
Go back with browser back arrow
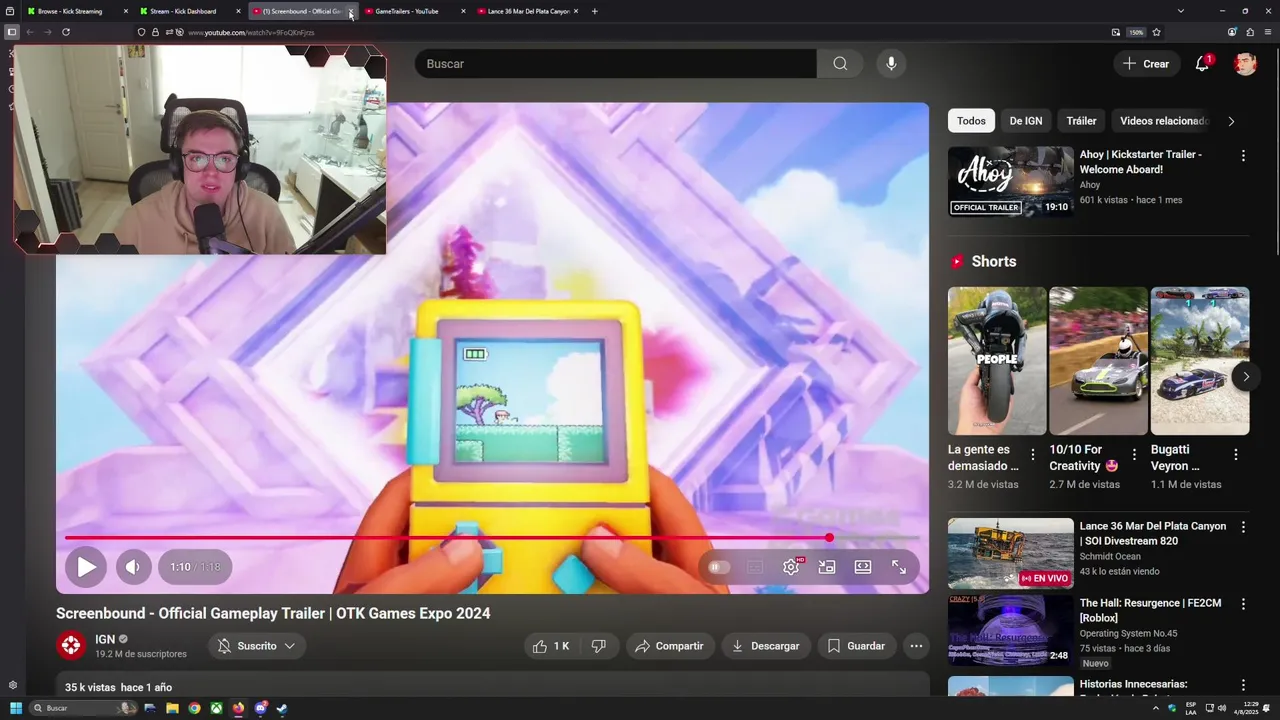[30, 32]
